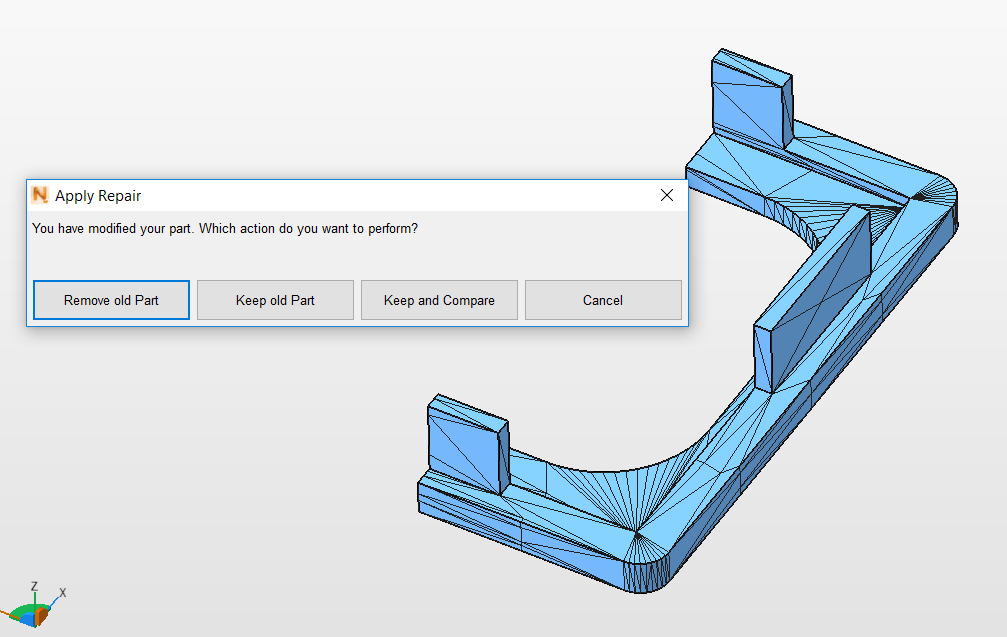Click empty viewport background below the dialog
This screenshot has width=1007, height=637.
200,480
